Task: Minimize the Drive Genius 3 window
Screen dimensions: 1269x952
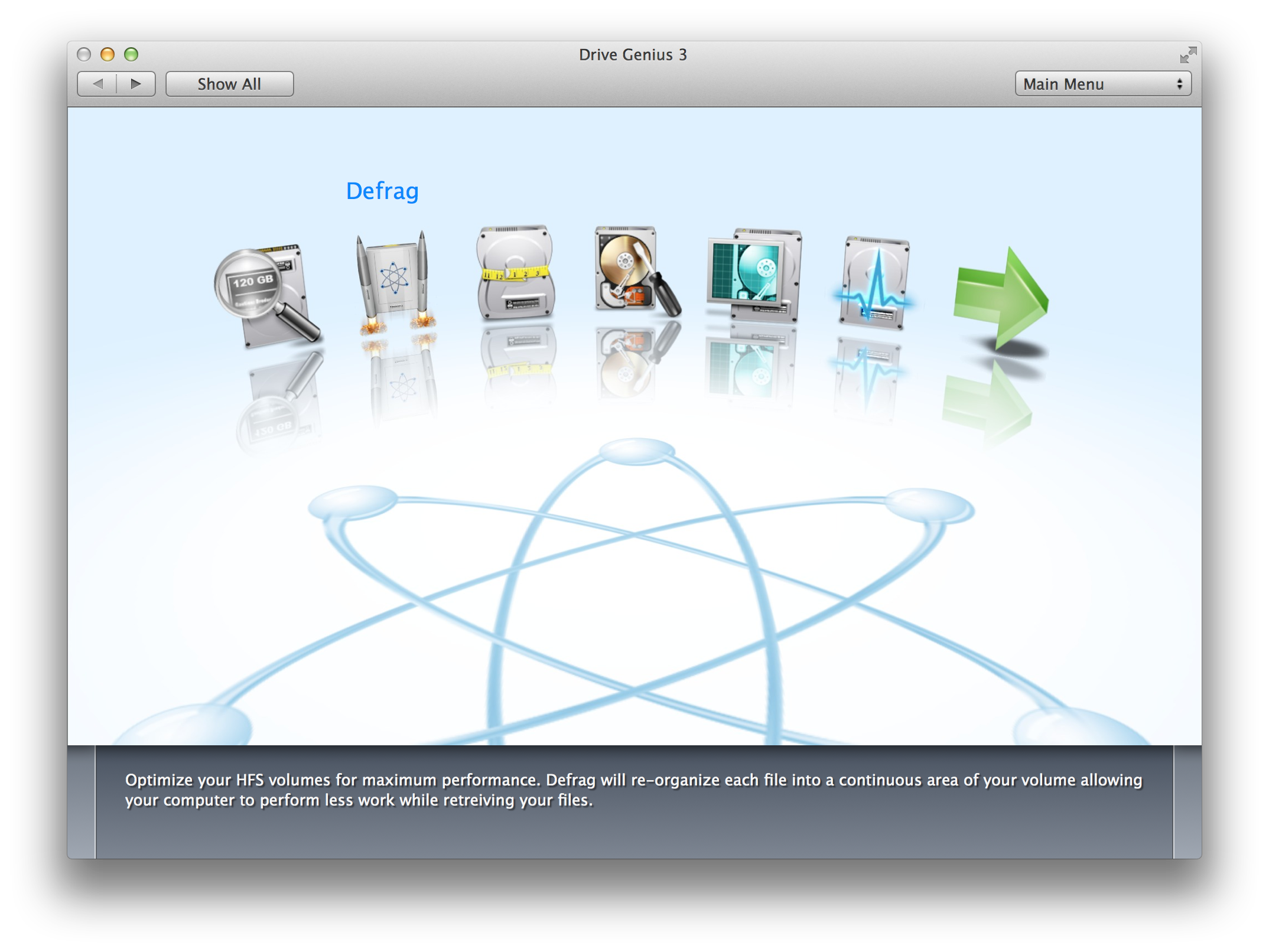Action: coord(108,54)
